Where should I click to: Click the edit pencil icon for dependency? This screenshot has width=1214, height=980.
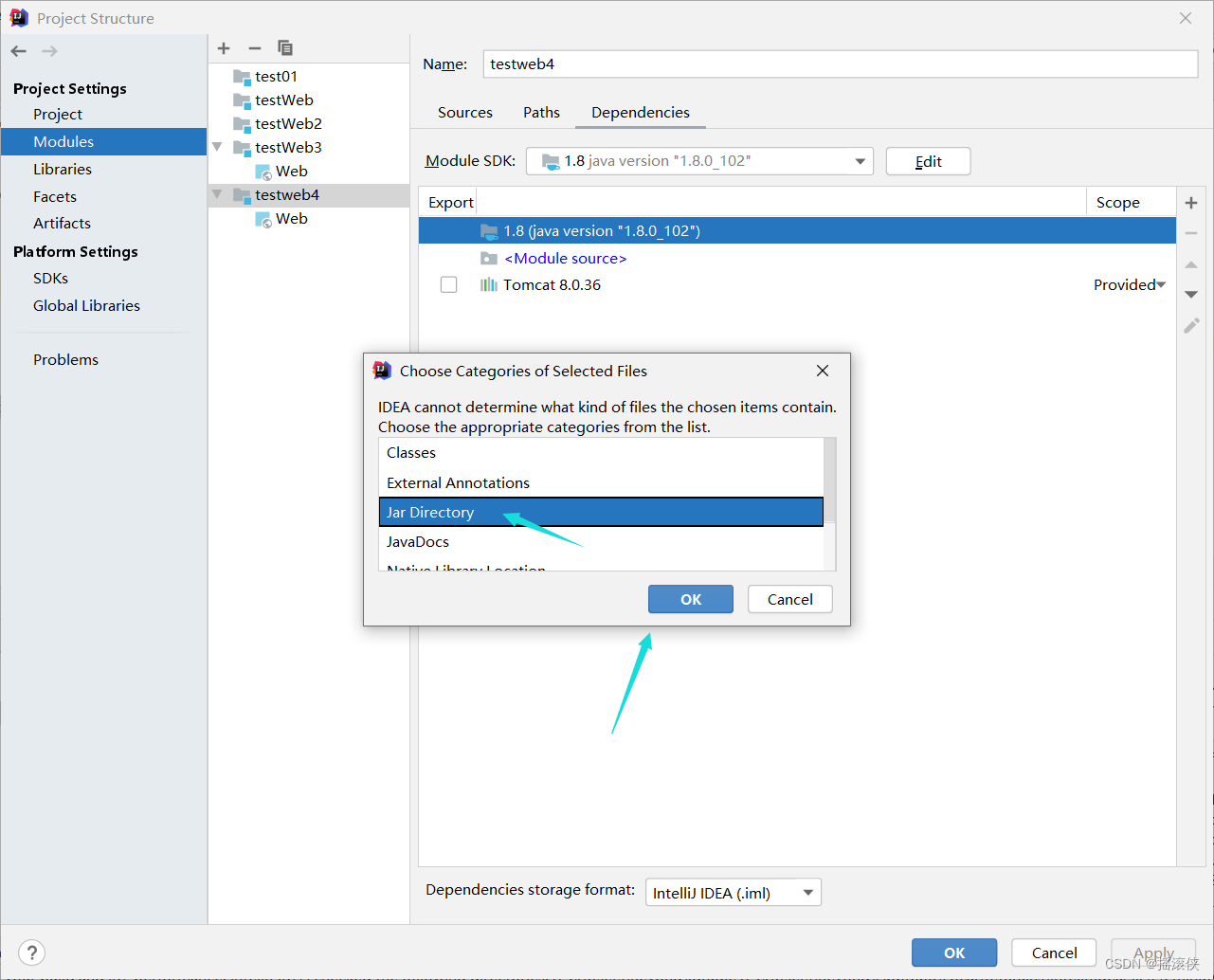pyautogui.click(x=1191, y=325)
